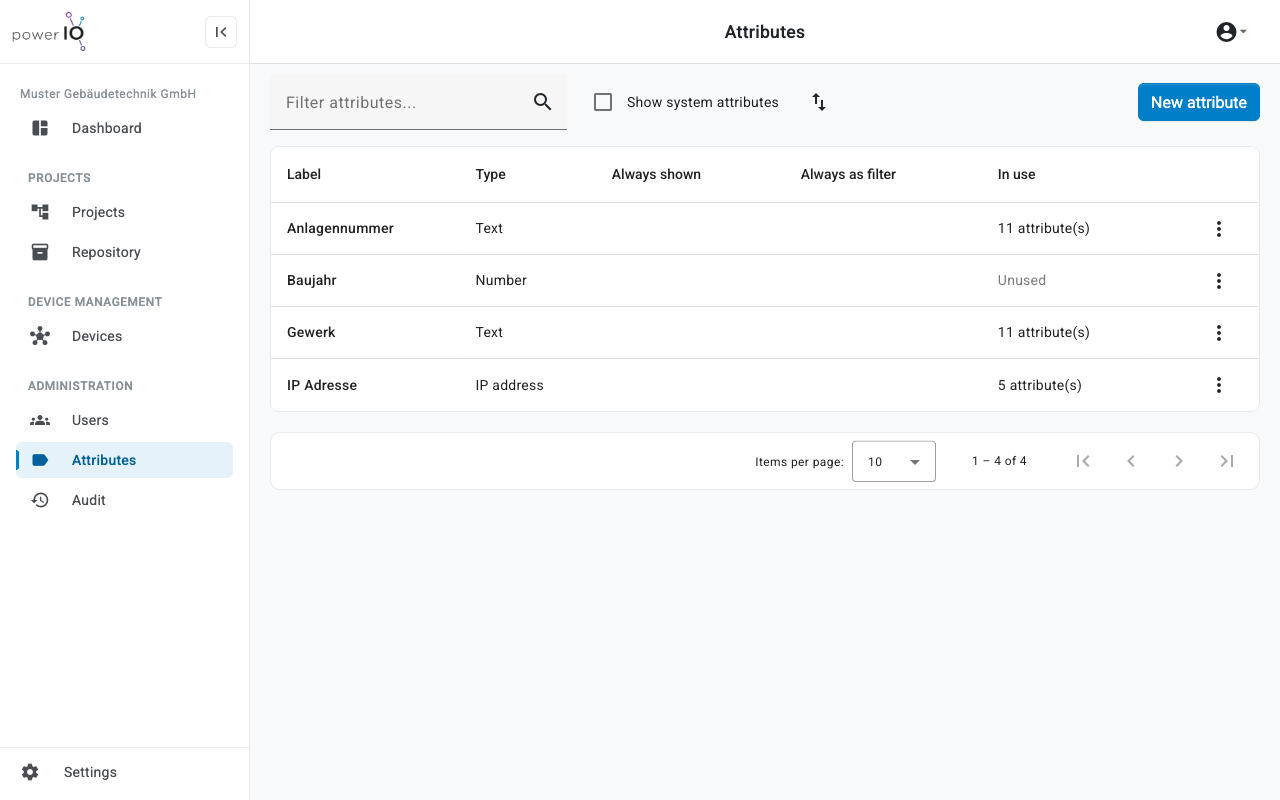The height and width of the screenshot is (800, 1280).
Task: Enable Show system attributes checkbox
Action: [603, 102]
